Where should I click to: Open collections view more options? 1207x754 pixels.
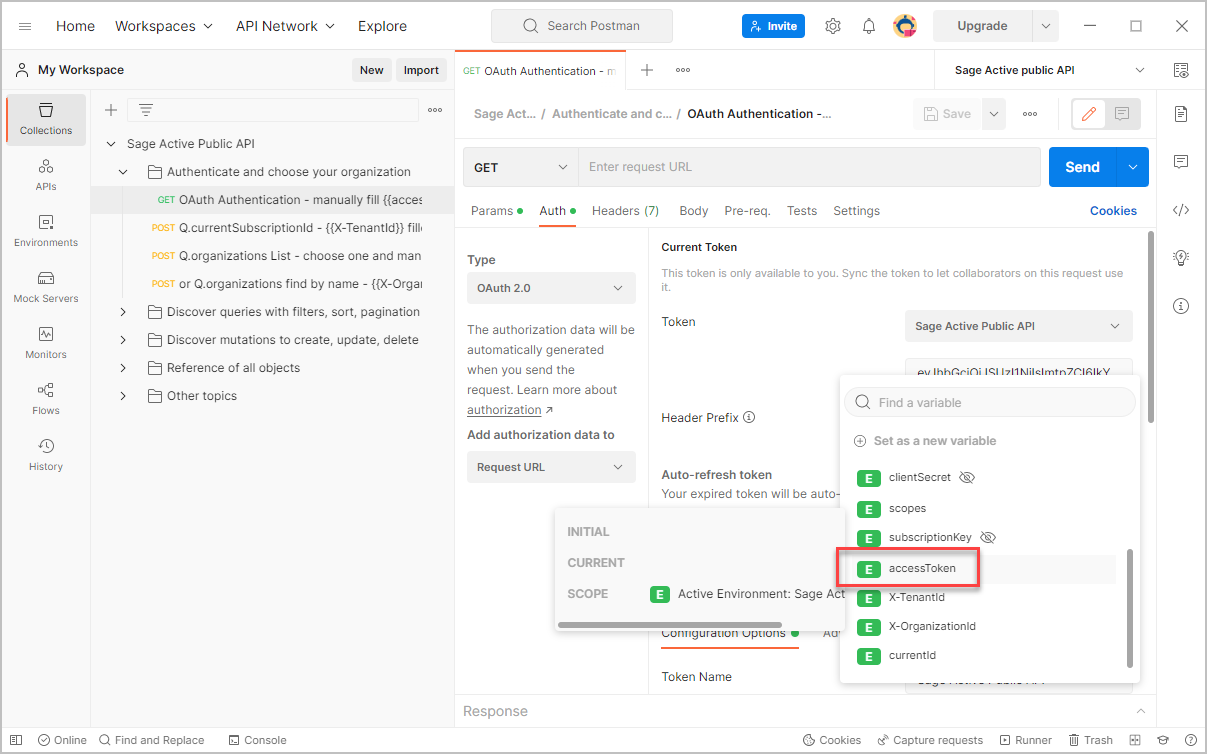(435, 110)
